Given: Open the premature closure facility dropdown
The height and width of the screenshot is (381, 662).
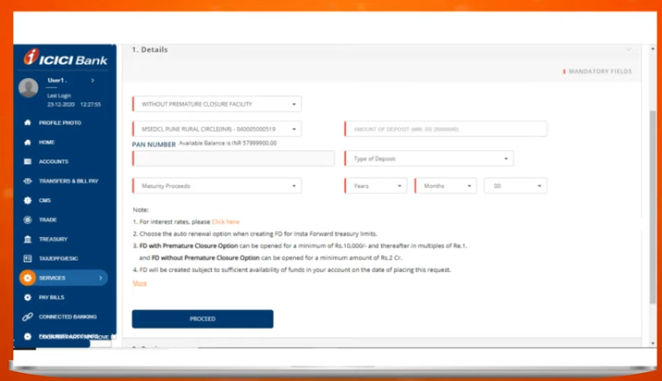Looking at the screenshot, I should click(217, 104).
